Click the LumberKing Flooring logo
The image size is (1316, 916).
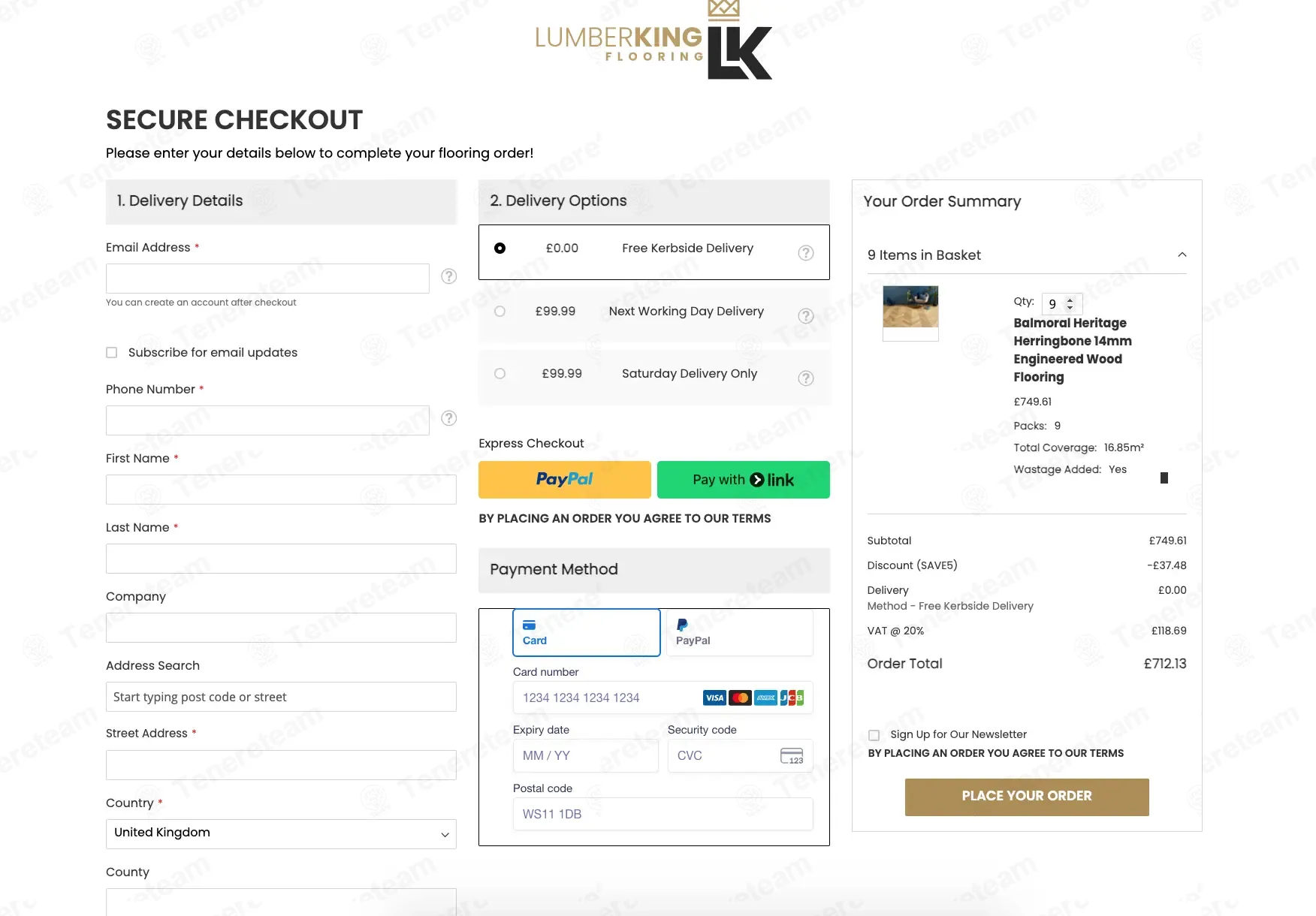tap(653, 41)
